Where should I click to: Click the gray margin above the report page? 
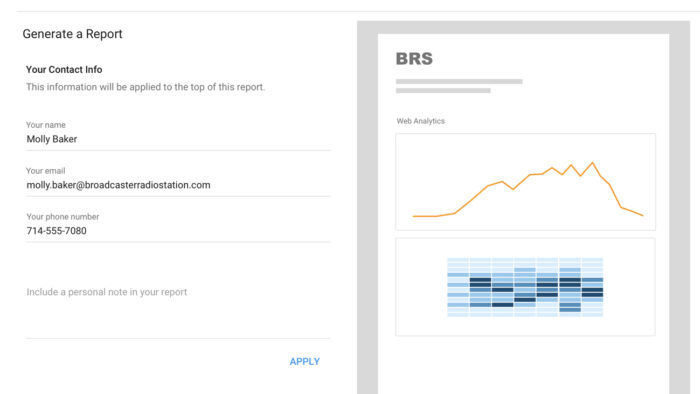point(523,27)
